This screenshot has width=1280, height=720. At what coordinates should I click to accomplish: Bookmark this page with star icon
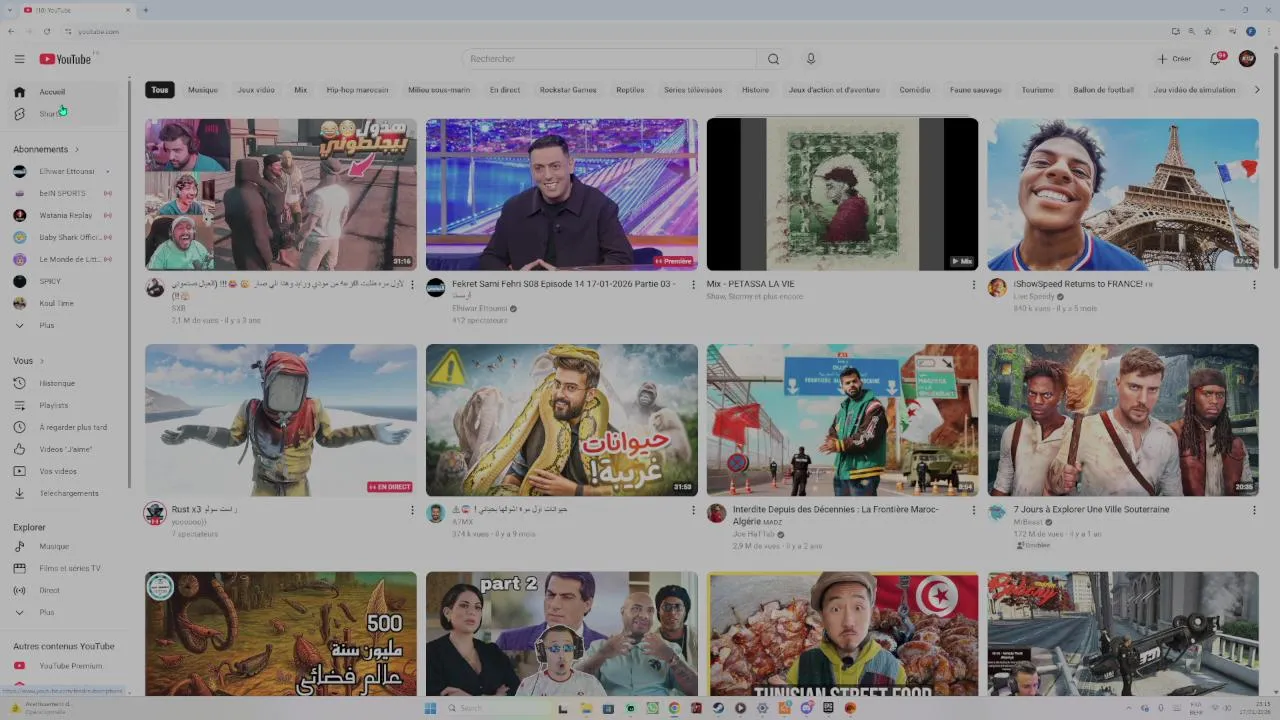(x=1208, y=31)
